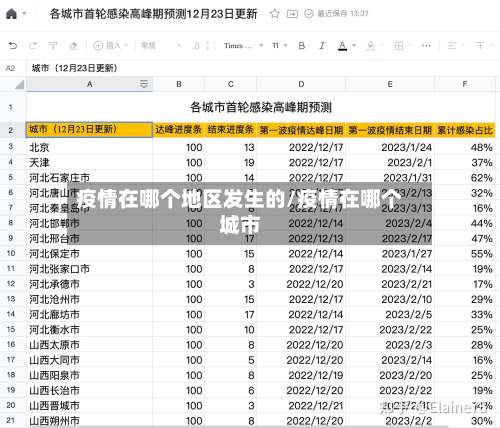500x428 pixels.
Task: Open the 插入 insert menu
Action: coord(110,45)
